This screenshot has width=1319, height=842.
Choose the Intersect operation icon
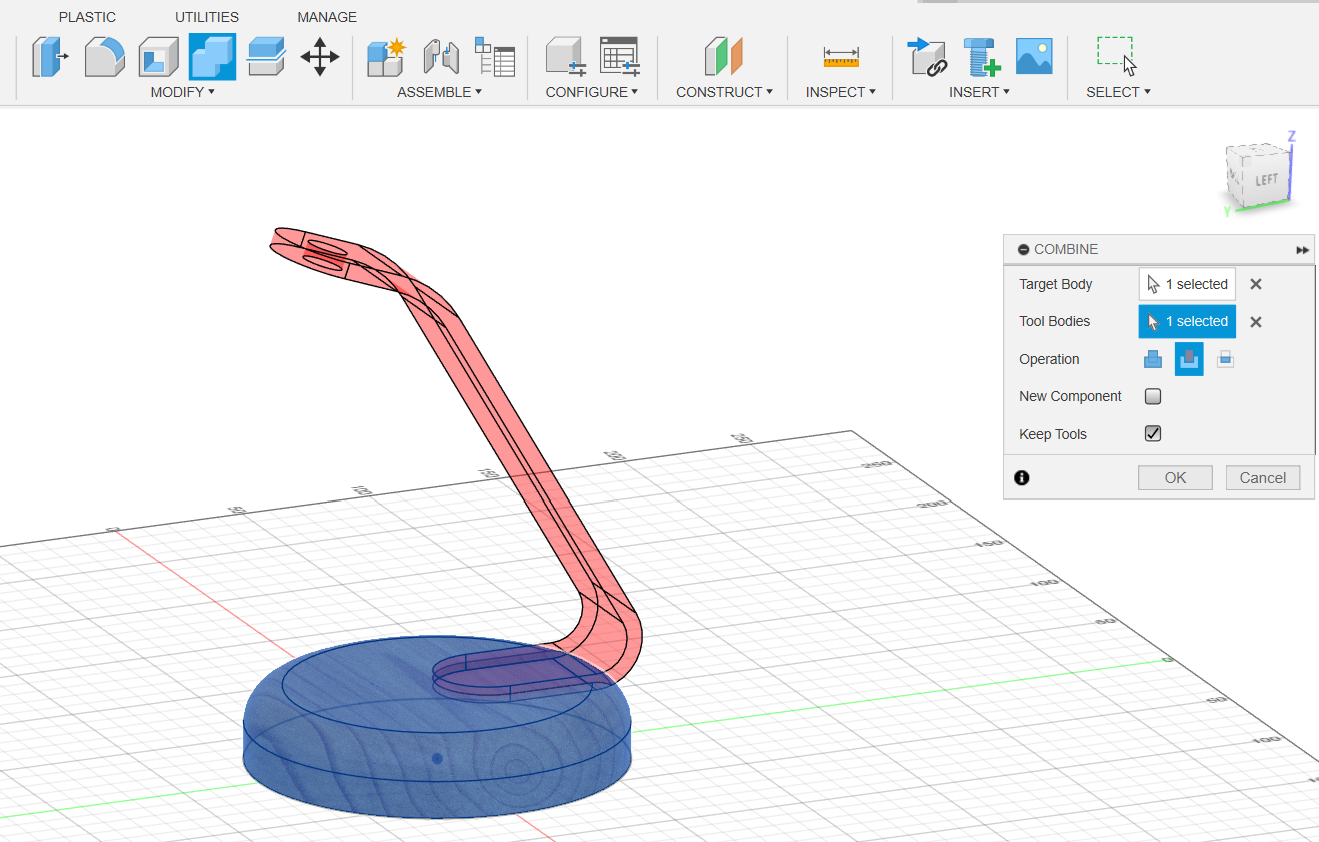(x=1225, y=359)
